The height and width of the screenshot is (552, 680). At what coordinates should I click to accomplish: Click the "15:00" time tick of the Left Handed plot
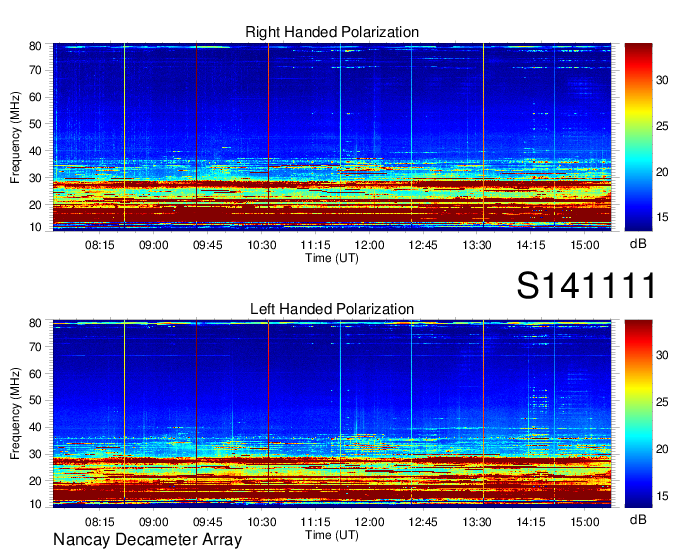(585, 522)
